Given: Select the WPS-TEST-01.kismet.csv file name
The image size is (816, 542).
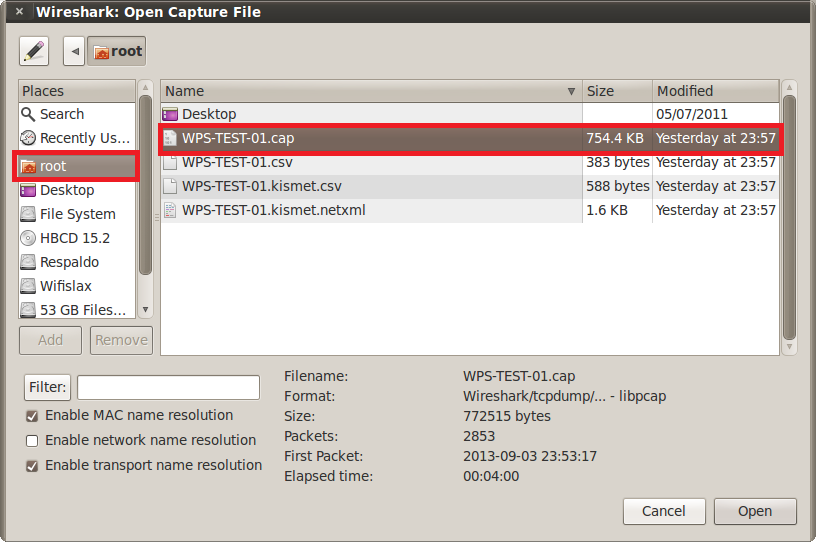Looking at the screenshot, I should pyautogui.click(x=262, y=186).
